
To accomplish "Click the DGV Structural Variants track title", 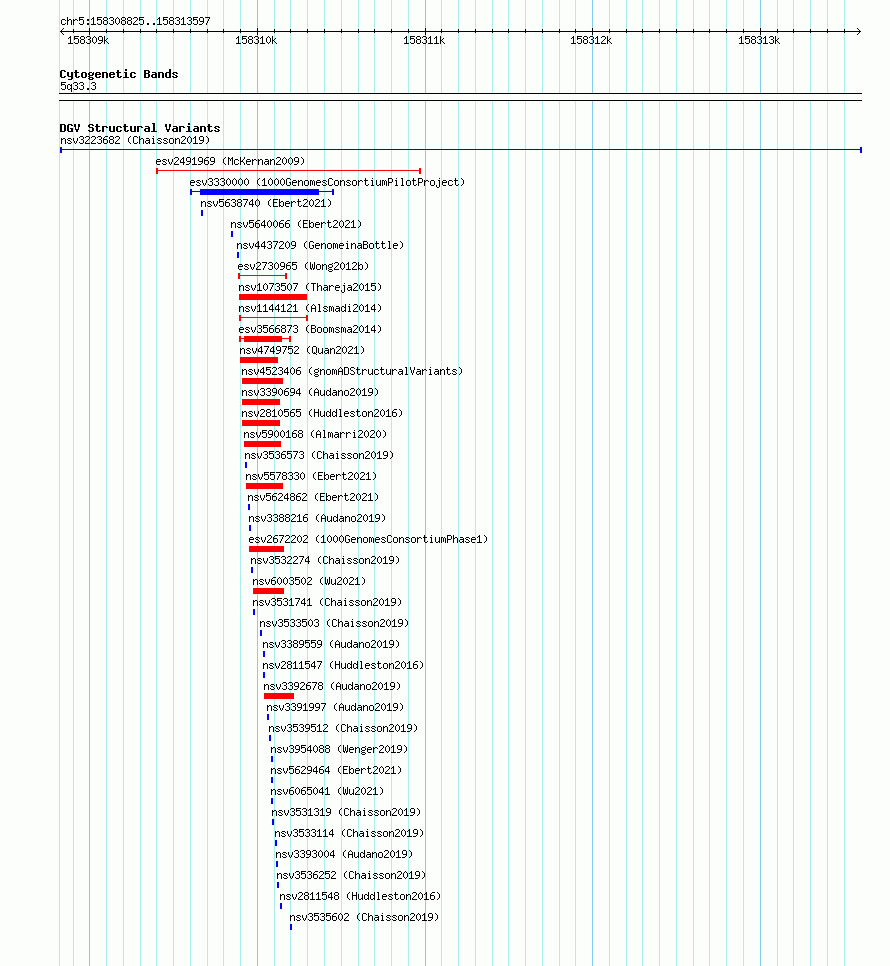I will click(x=140, y=128).
